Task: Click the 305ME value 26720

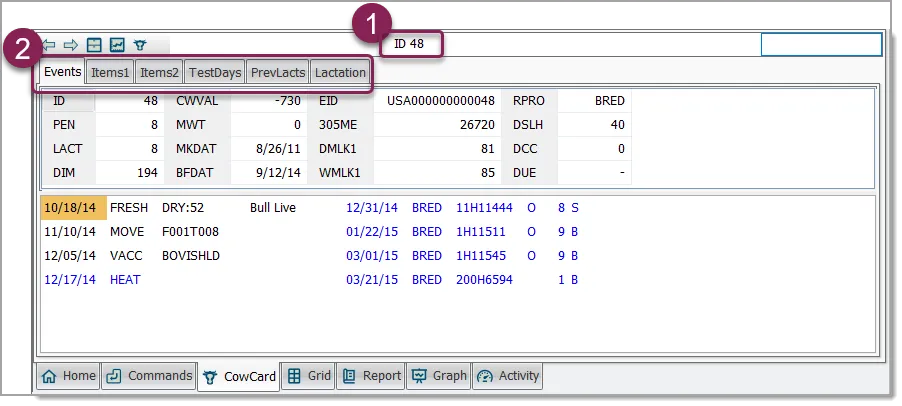Action: (475, 125)
